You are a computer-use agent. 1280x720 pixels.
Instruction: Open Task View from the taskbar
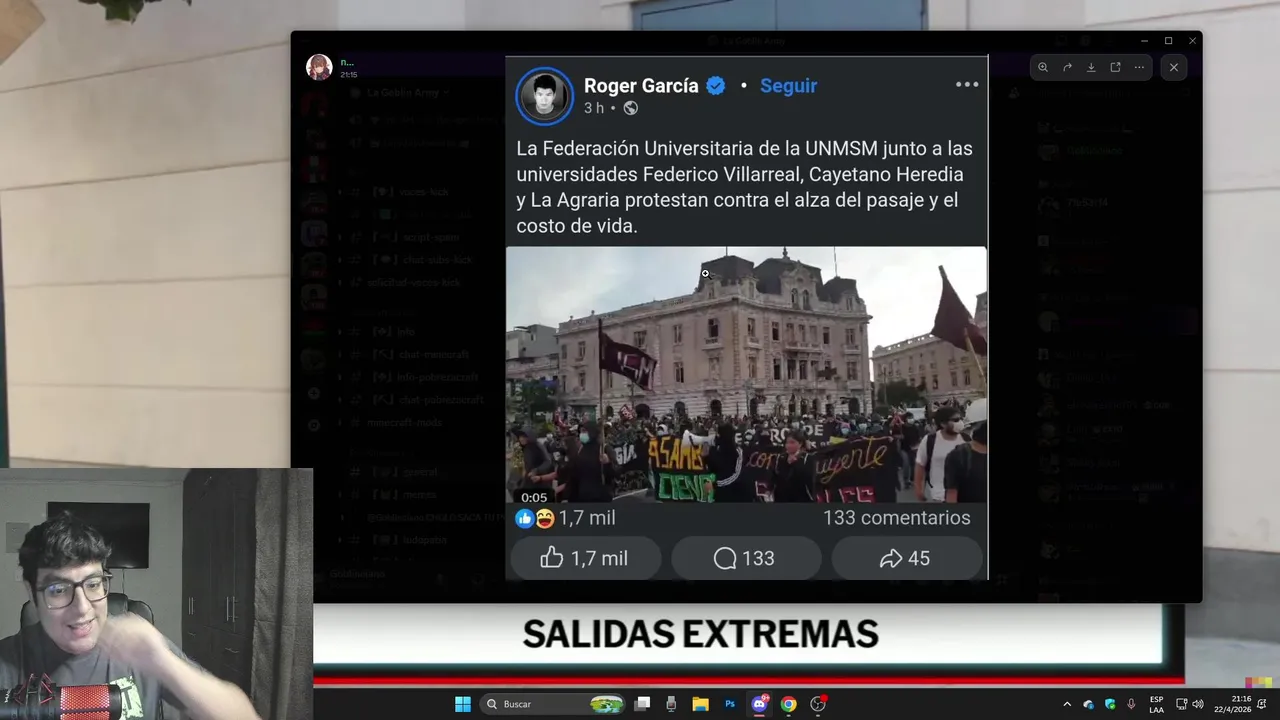pyautogui.click(x=643, y=704)
